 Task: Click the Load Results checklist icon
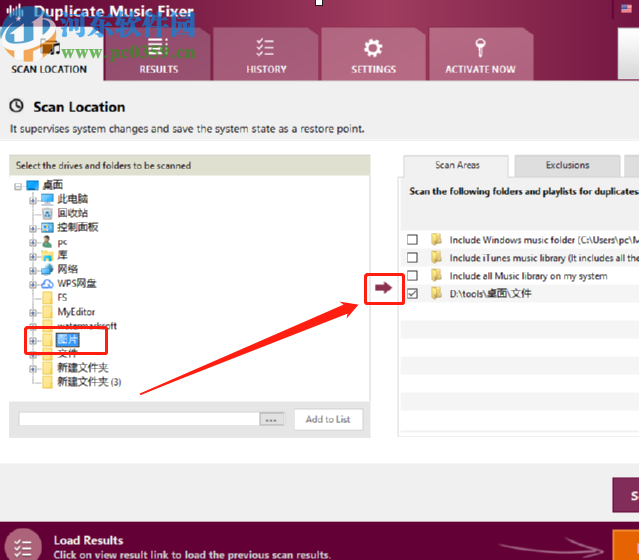23,546
